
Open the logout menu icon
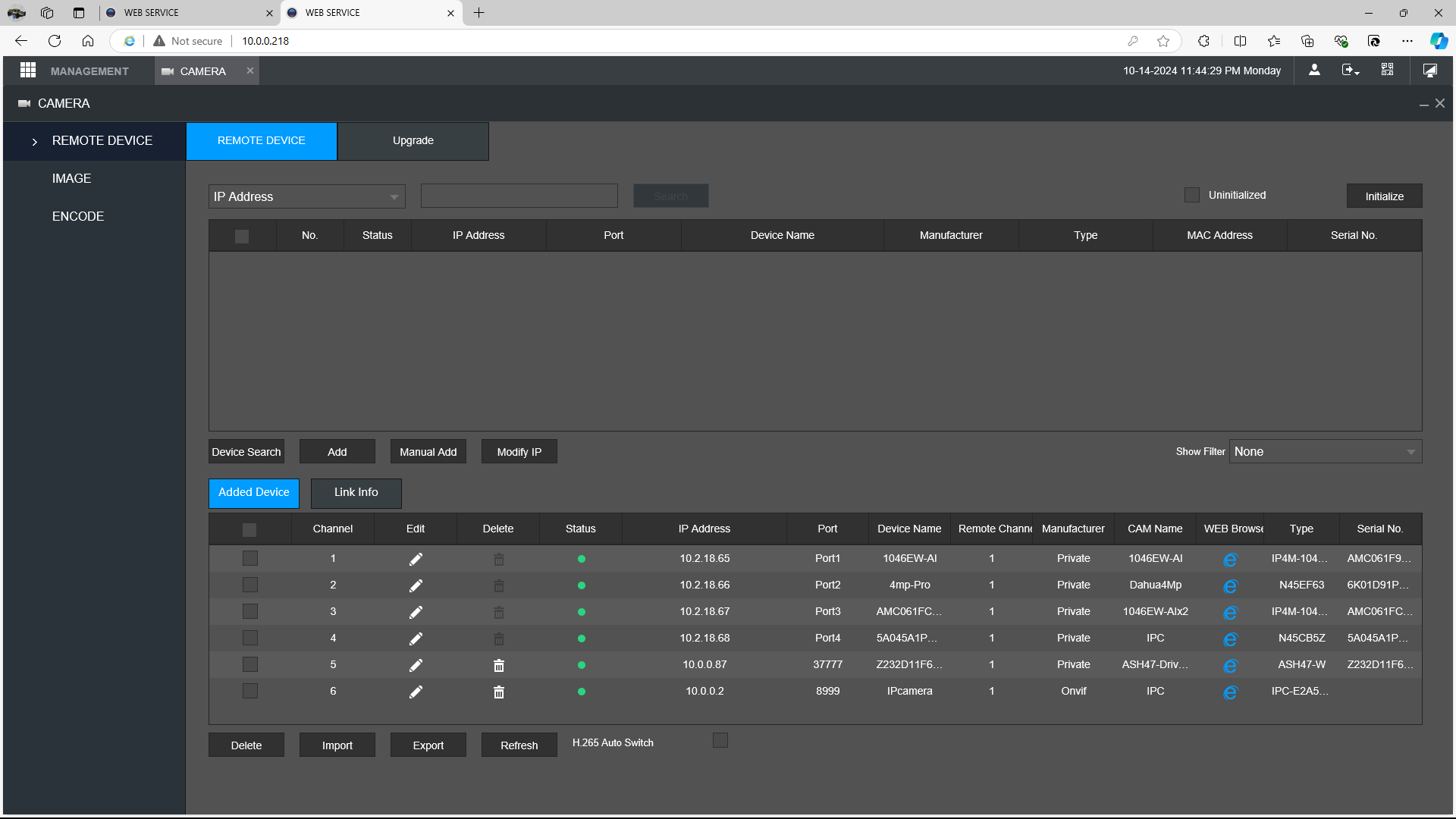point(1351,71)
